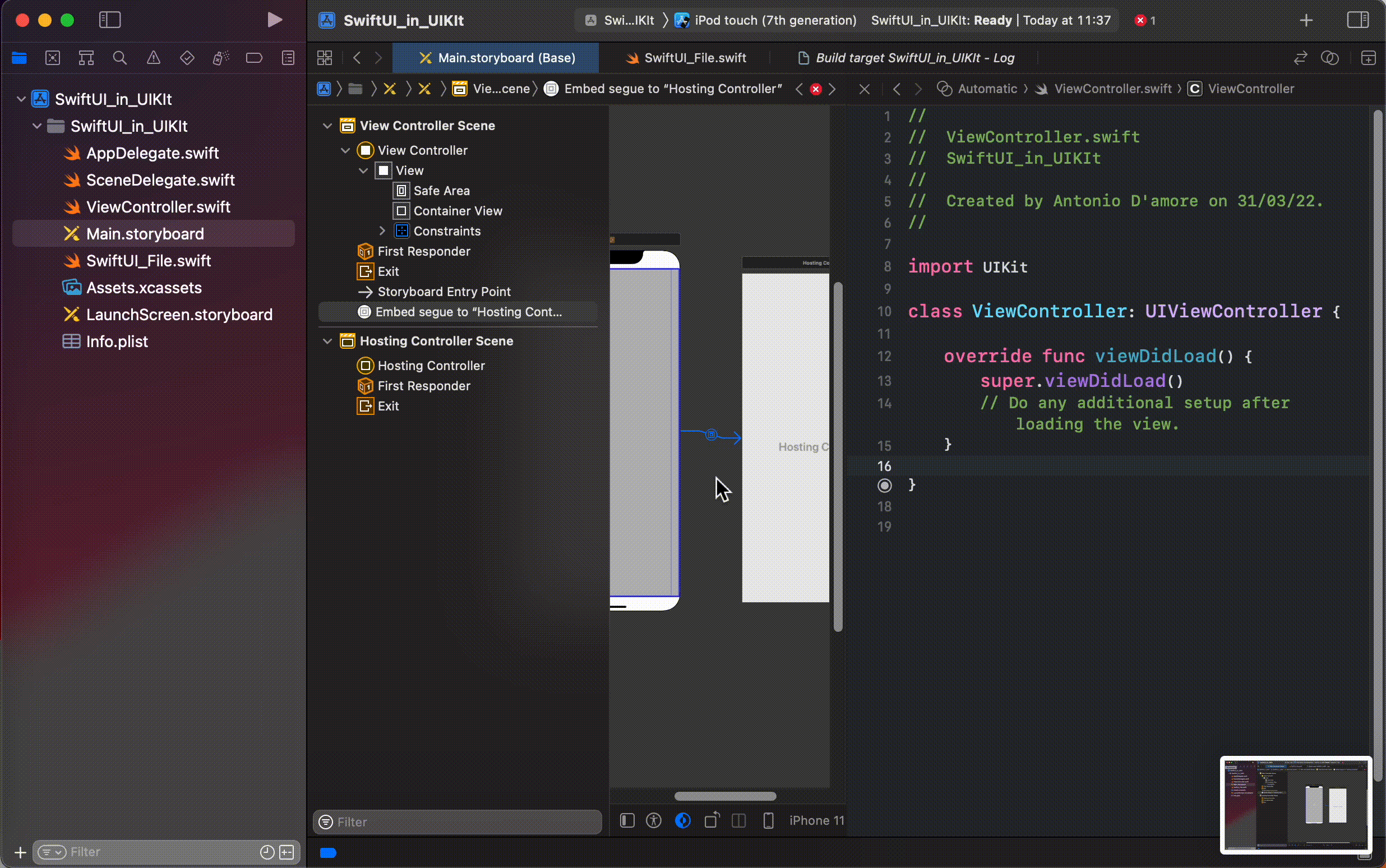Toggle the right inspector panel
The image size is (1386, 868).
pos(1358,20)
